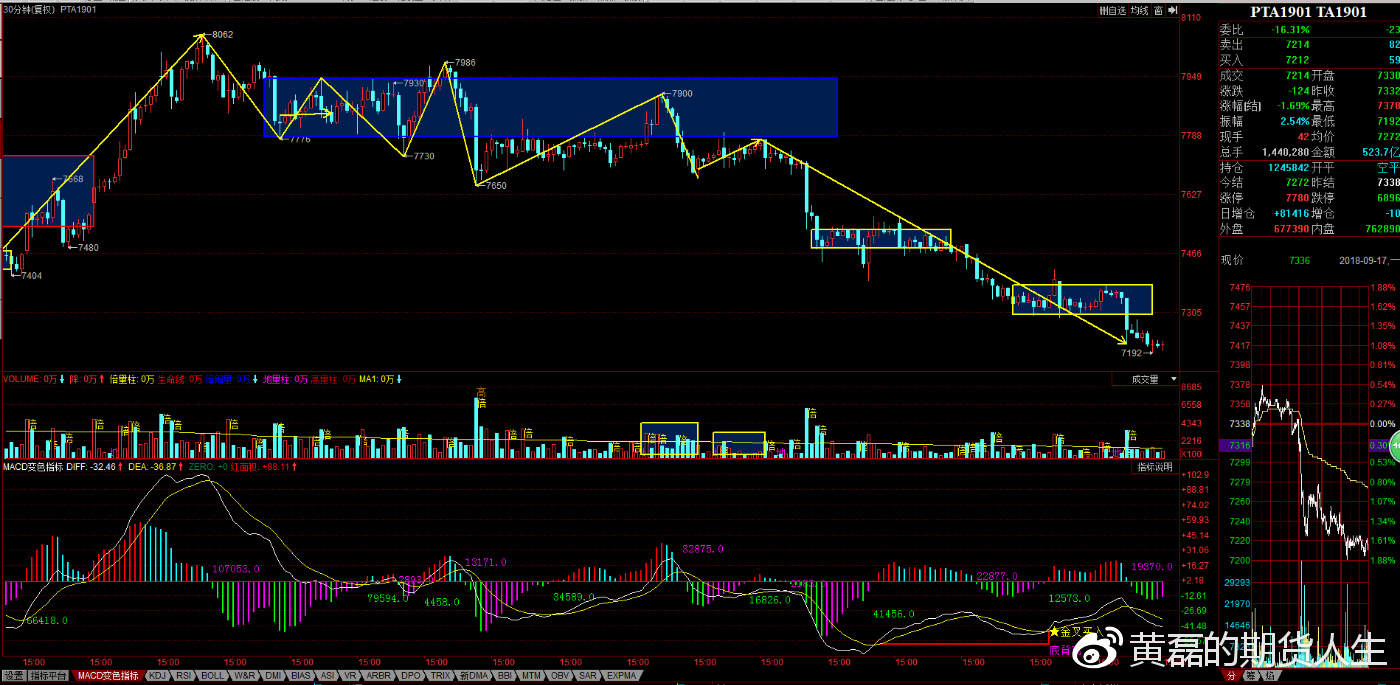Click the PTA1901 TA1901 contract header
Screen dimensions: 1400x685
point(1308,12)
